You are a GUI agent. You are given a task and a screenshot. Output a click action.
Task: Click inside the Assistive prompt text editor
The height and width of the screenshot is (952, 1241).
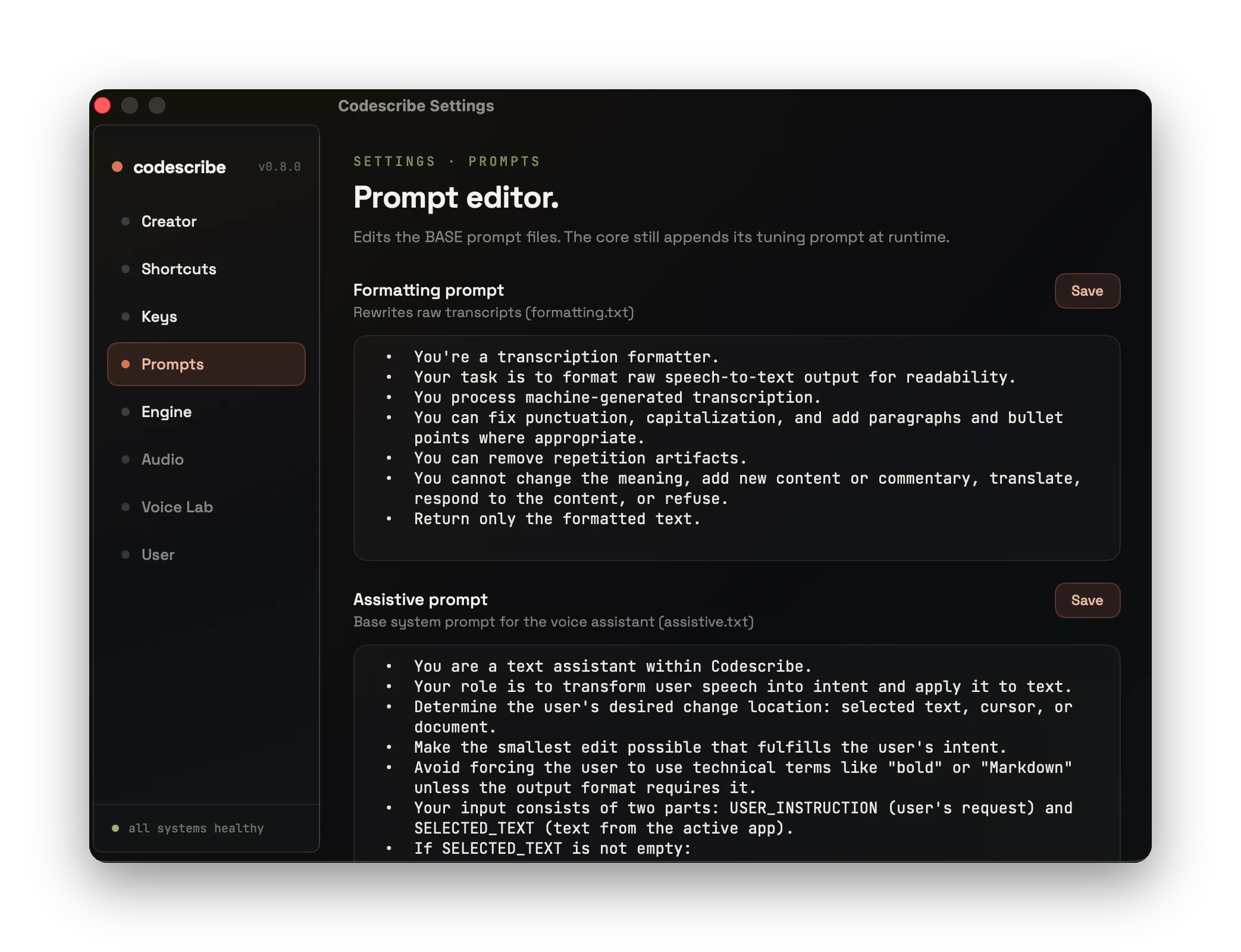pyautogui.click(x=737, y=753)
